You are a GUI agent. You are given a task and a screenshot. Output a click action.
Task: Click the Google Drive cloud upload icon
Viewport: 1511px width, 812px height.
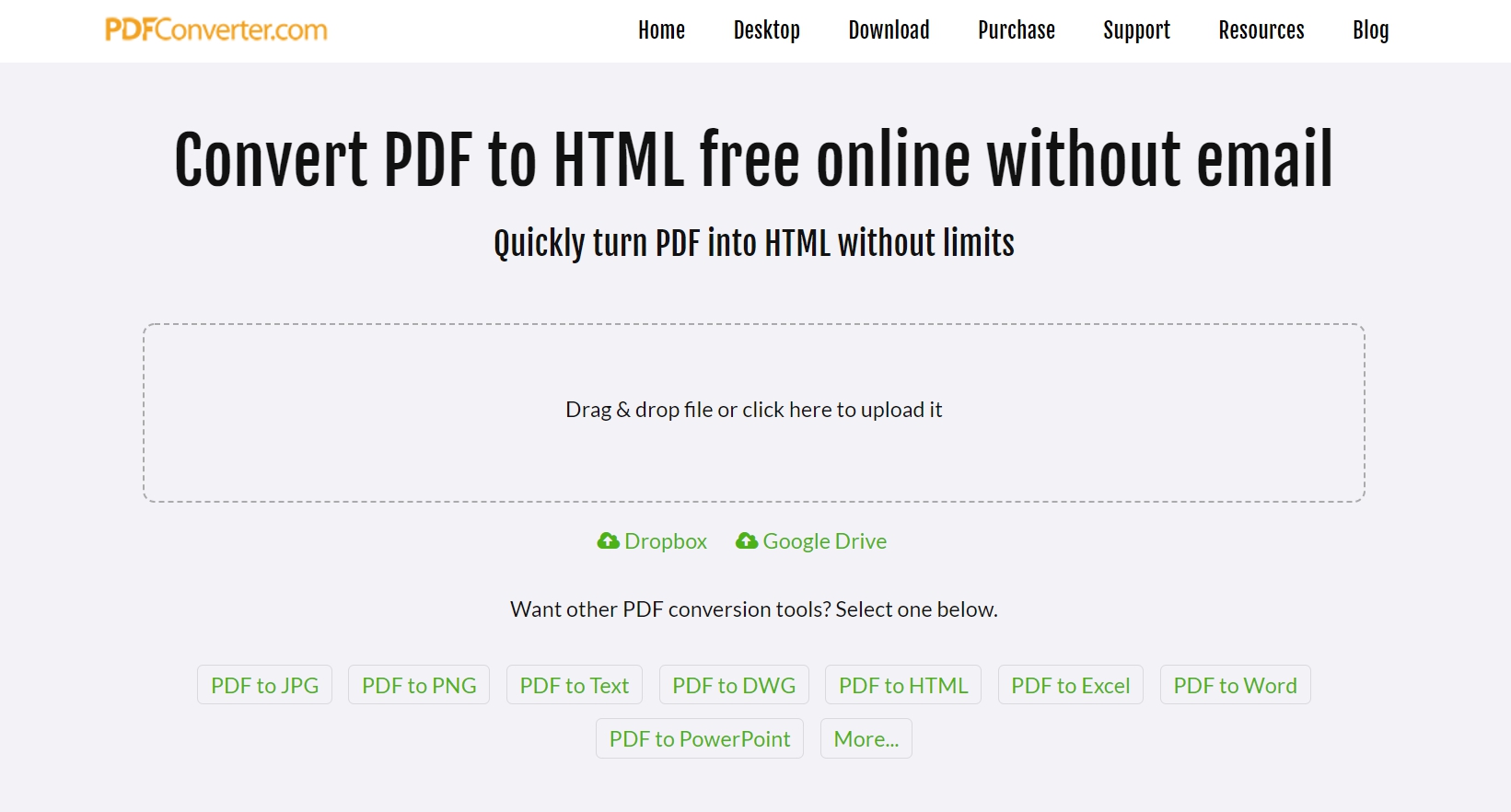click(x=746, y=541)
